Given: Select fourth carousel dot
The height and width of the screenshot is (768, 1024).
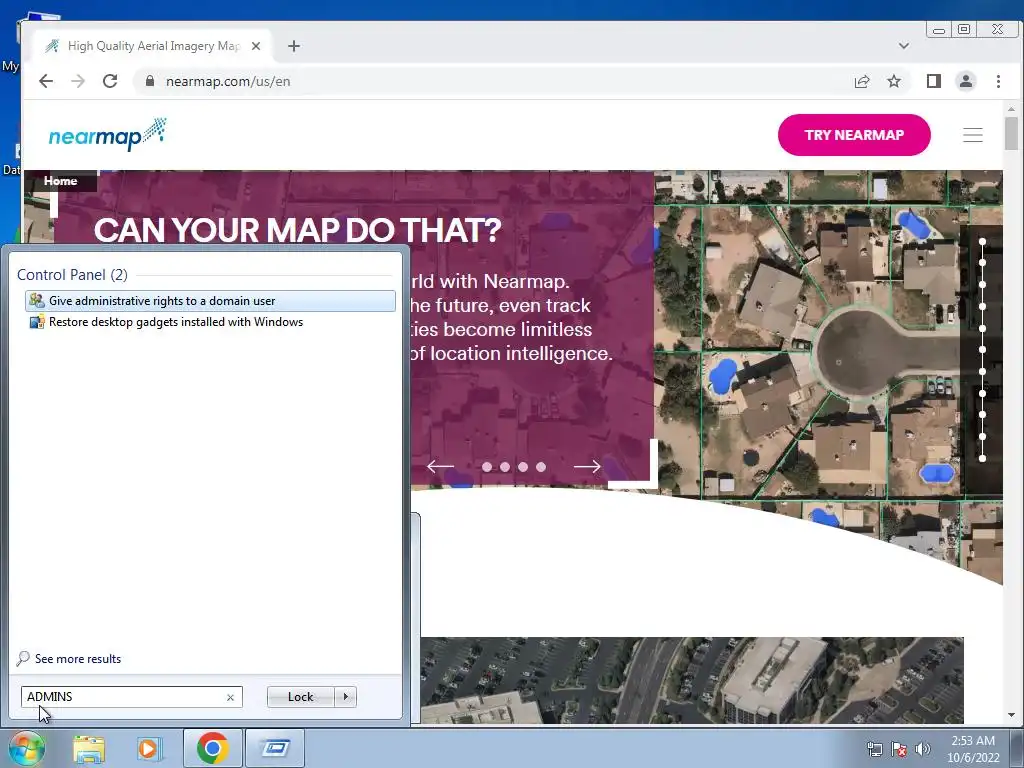Looking at the screenshot, I should [x=541, y=467].
